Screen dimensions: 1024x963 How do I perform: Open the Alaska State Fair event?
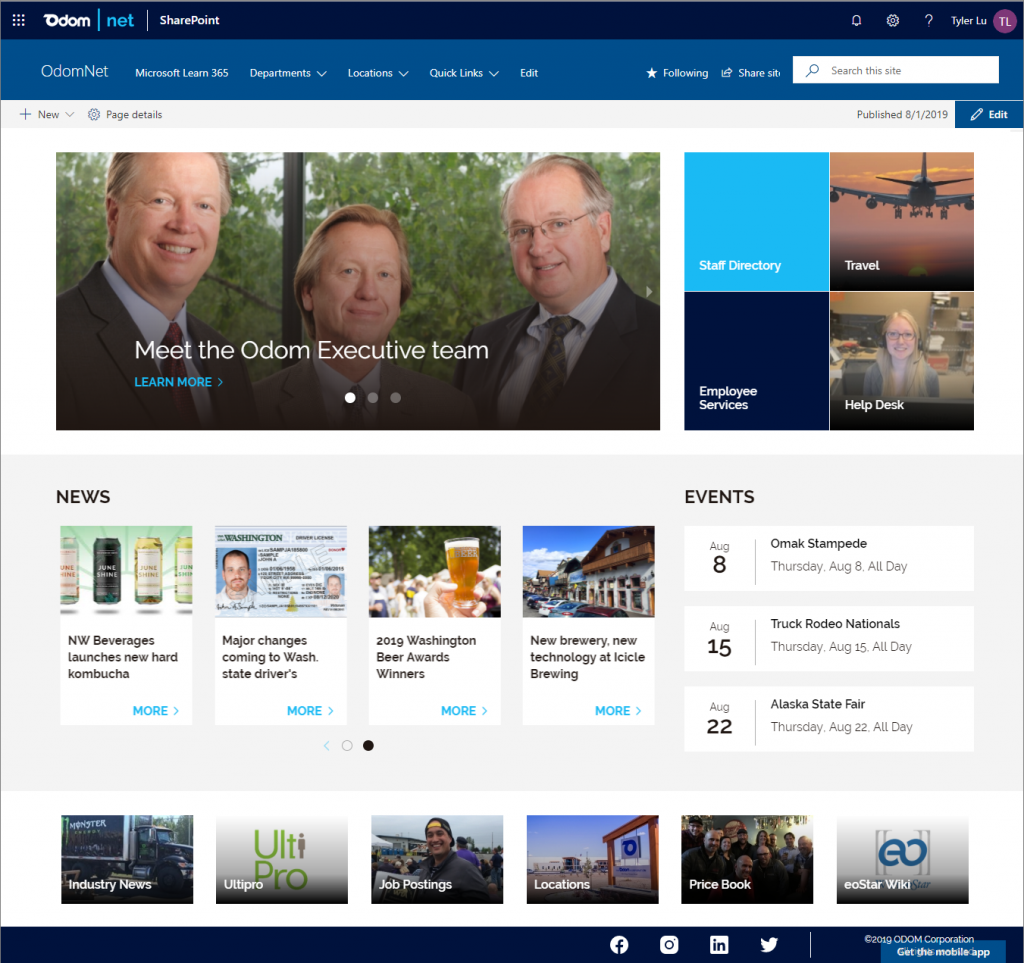click(x=829, y=719)
